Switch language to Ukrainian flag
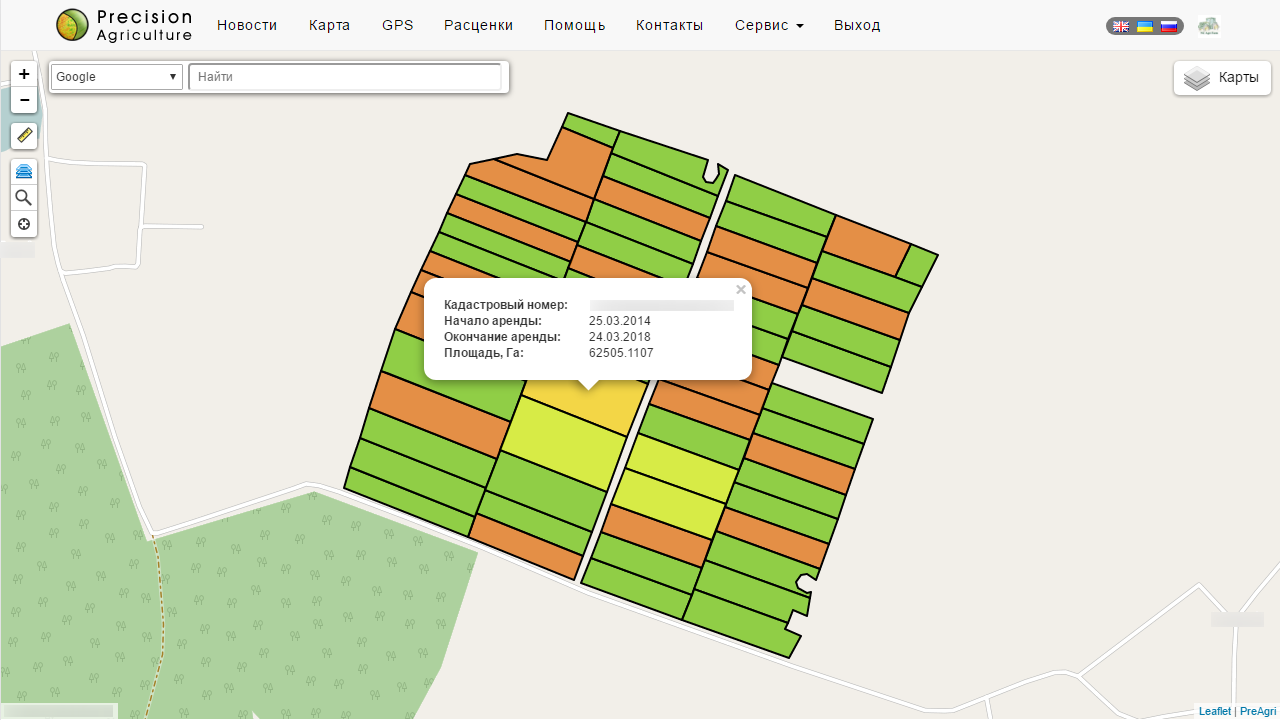Viewport: 1280px width, 720px height. (1145, 26)
